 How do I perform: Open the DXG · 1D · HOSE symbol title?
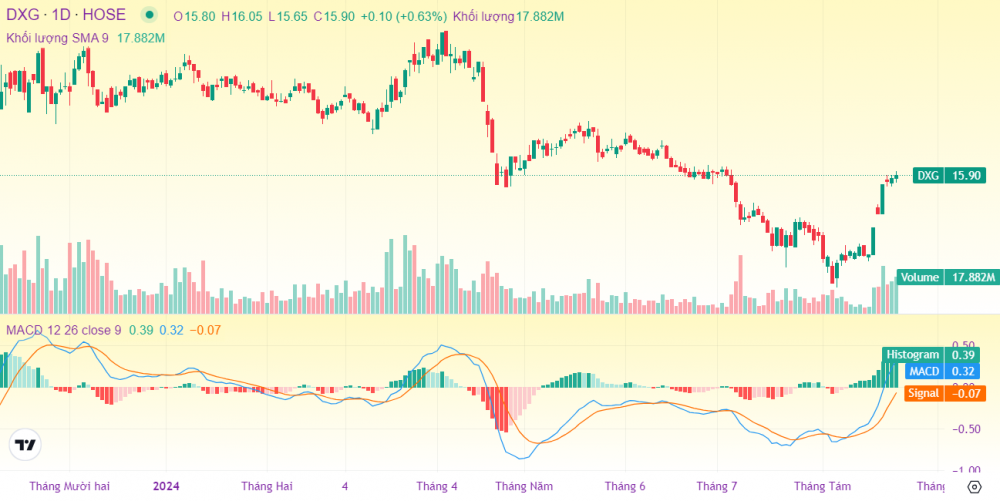click(x=67, y=16)
